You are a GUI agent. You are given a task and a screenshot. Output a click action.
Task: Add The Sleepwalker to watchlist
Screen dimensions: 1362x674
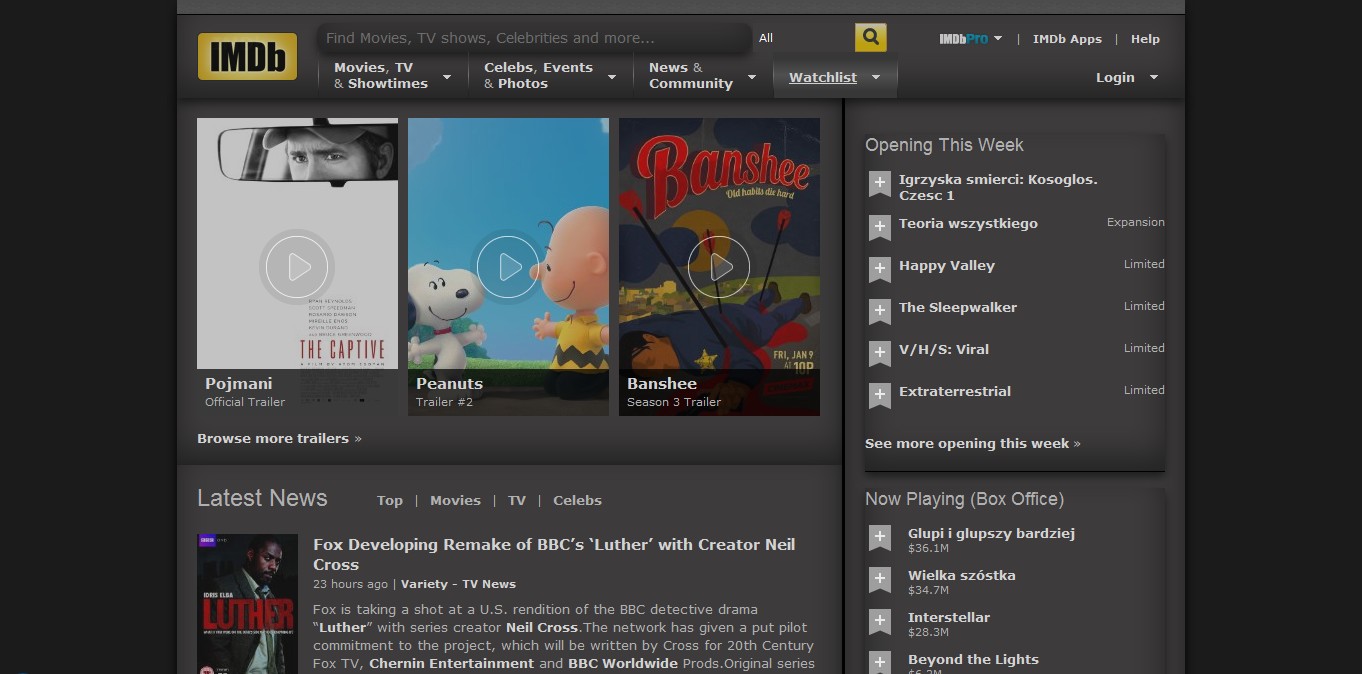click(880, 311)
